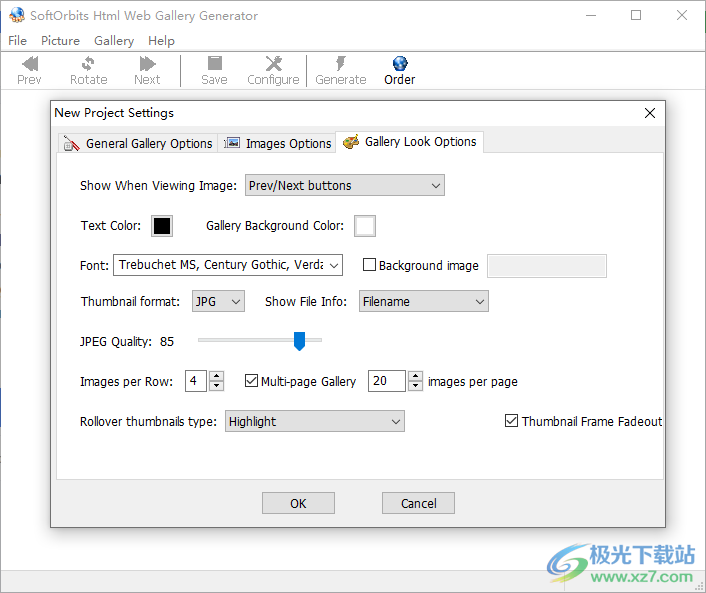Open the File menu
Viewport: 706px width, 593px height.
[18, 41]
